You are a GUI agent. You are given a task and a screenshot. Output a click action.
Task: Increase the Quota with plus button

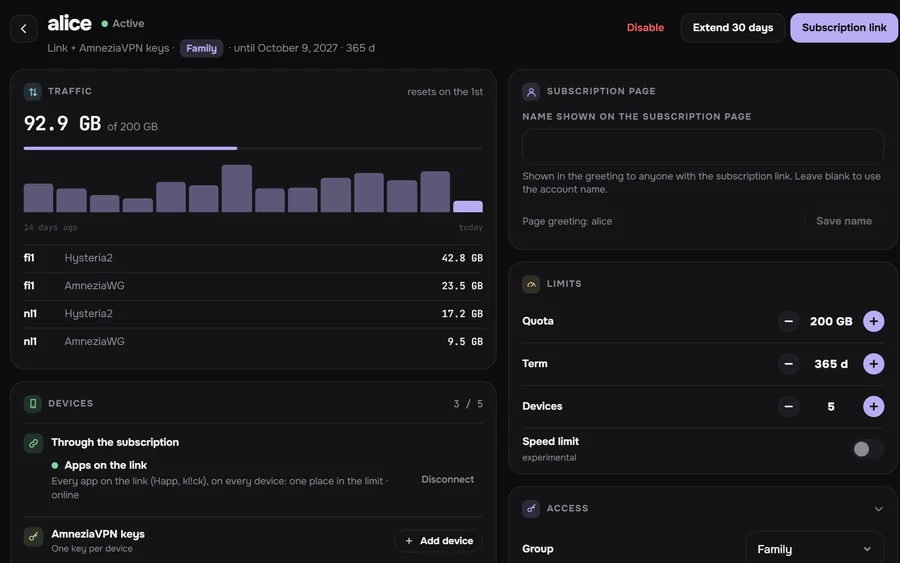874,321
